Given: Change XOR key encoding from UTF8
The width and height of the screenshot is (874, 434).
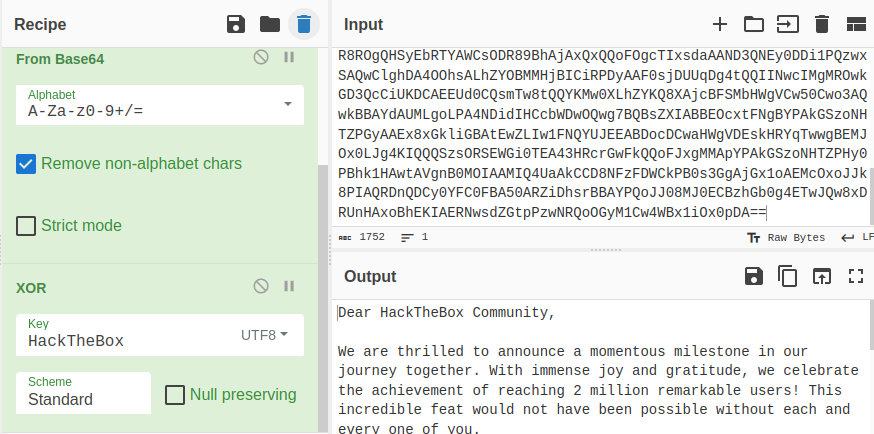Looking at the screenshot, I should click(265, 335).
